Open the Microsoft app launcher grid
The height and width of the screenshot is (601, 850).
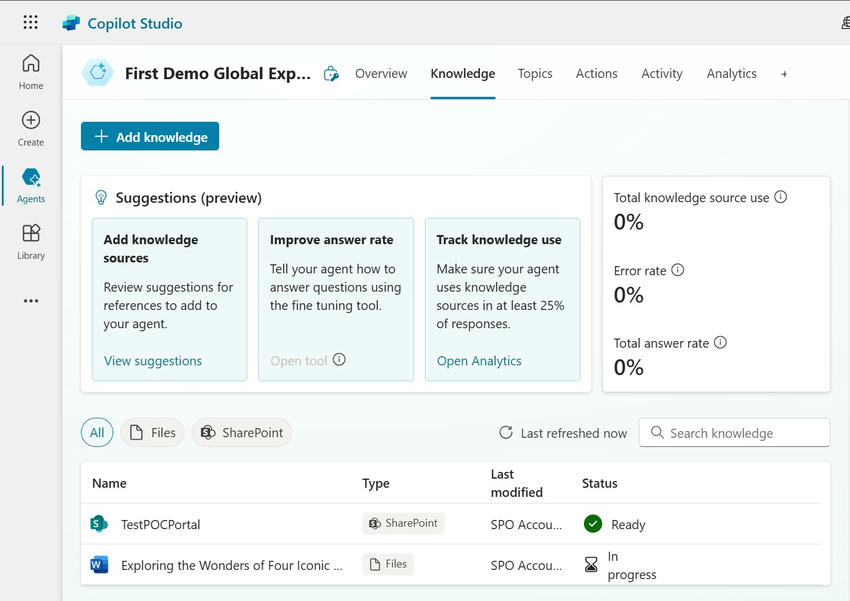(x=30, y=22)
